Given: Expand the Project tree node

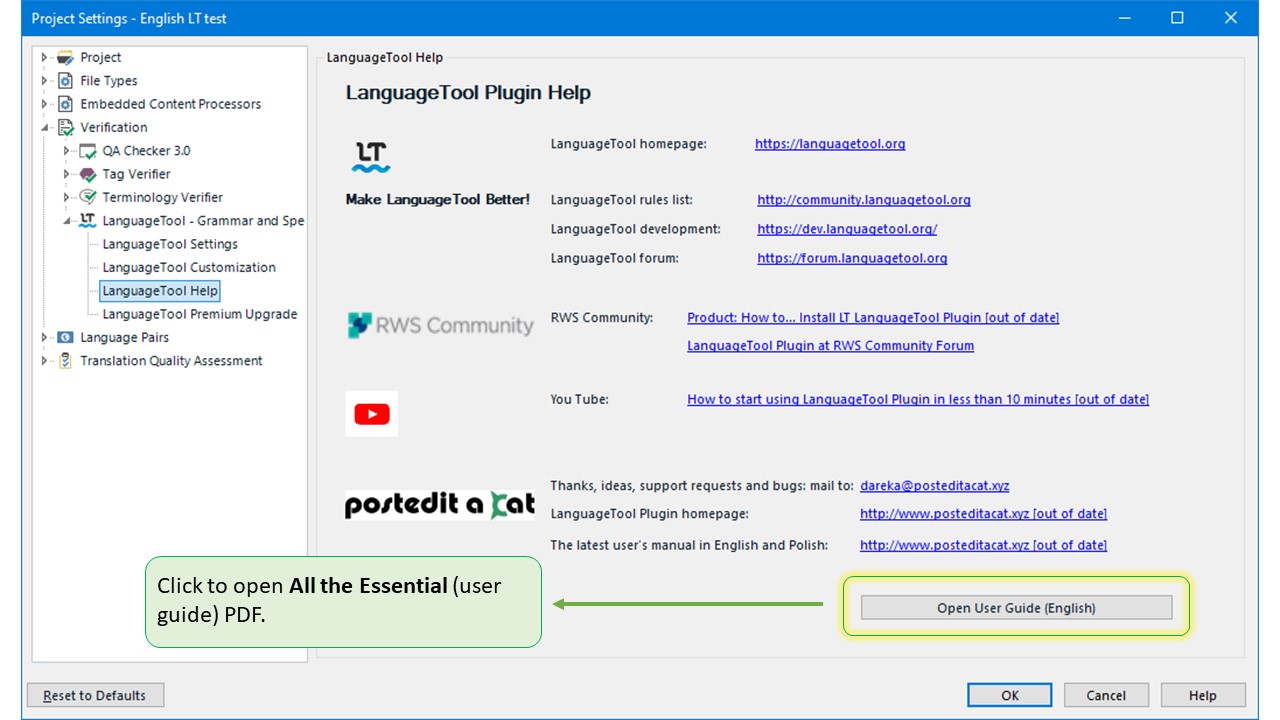Looking at the screenshot, I should tap(45, 58).
